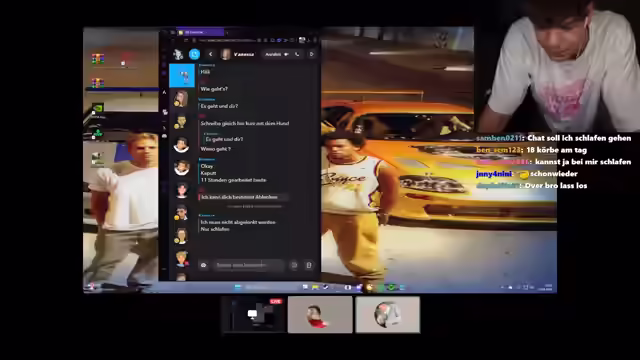The image size is (640, 360).
Task: Open Vanessa's profile from the chat header name
Action: click(244, 54)
